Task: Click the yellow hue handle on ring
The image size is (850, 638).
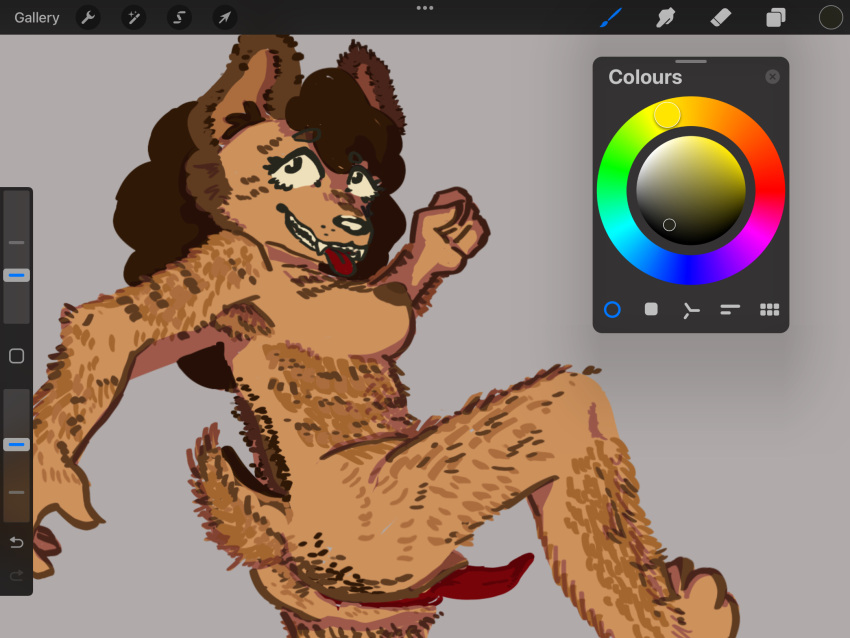Action: point(667,115)
